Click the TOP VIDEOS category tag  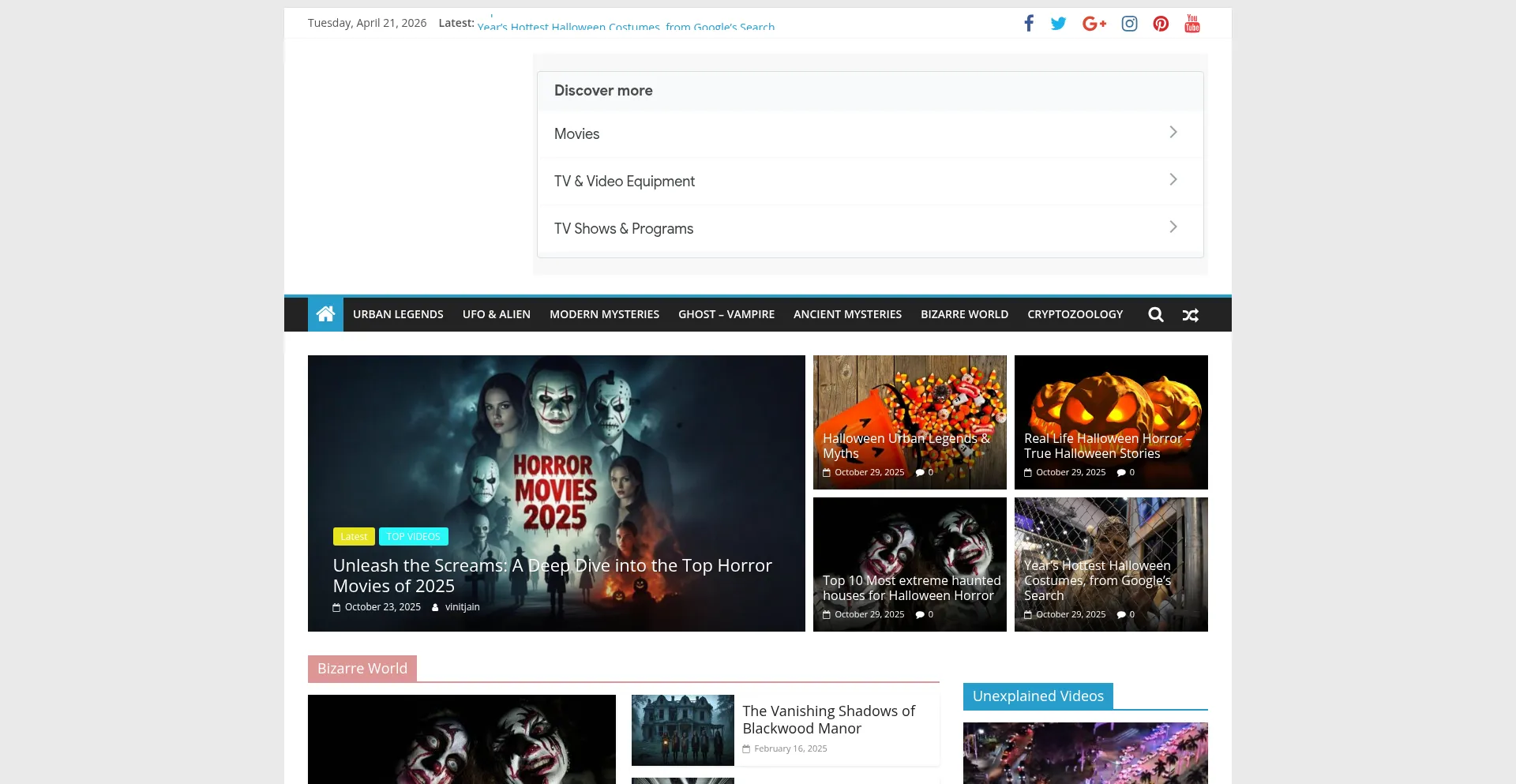[x=414, y=536]
